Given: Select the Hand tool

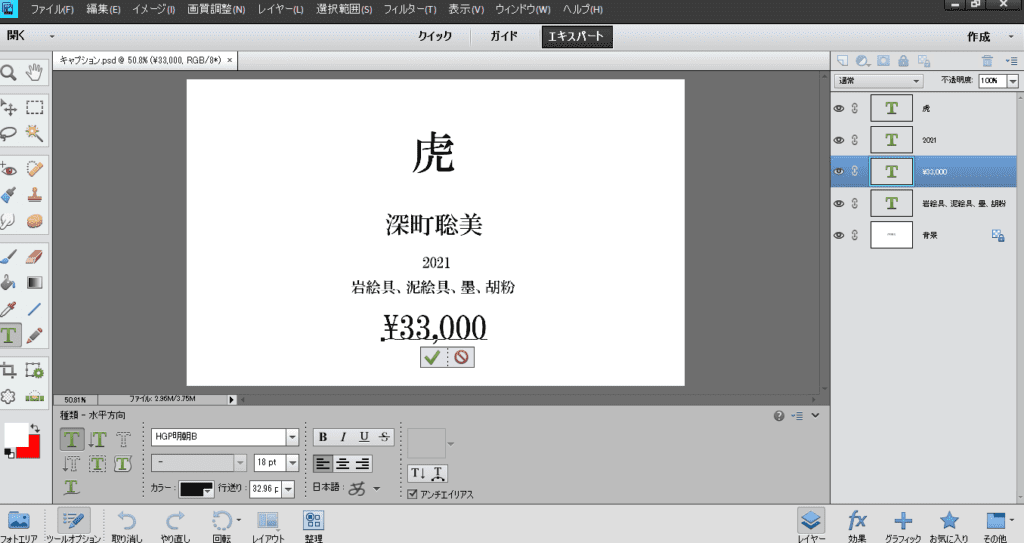Looking at the screenshot, I should click(35, 73).
